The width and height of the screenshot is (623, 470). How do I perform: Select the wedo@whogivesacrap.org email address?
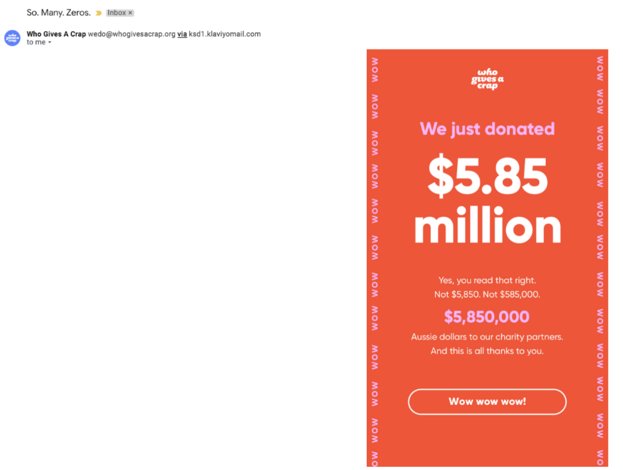[x=131, y=34]
